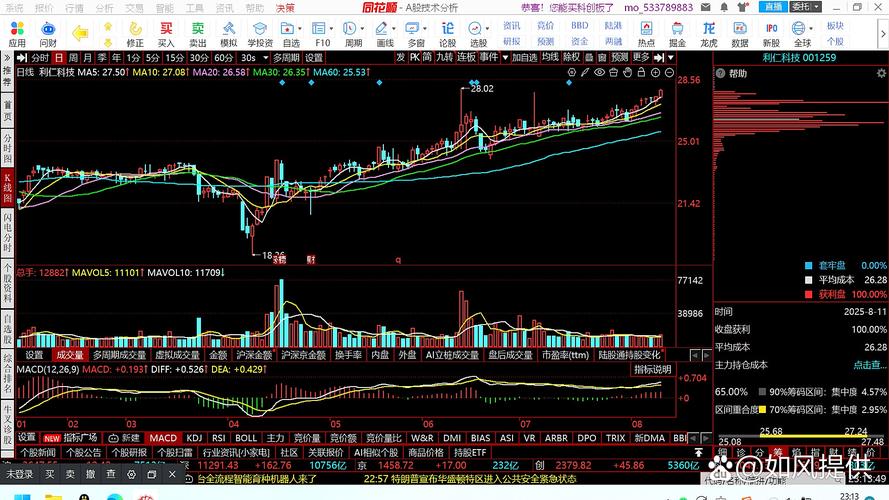Expand left sidebar double chevron
The width and height of the screenshot is (889, 500).
(x=7, y=57)
